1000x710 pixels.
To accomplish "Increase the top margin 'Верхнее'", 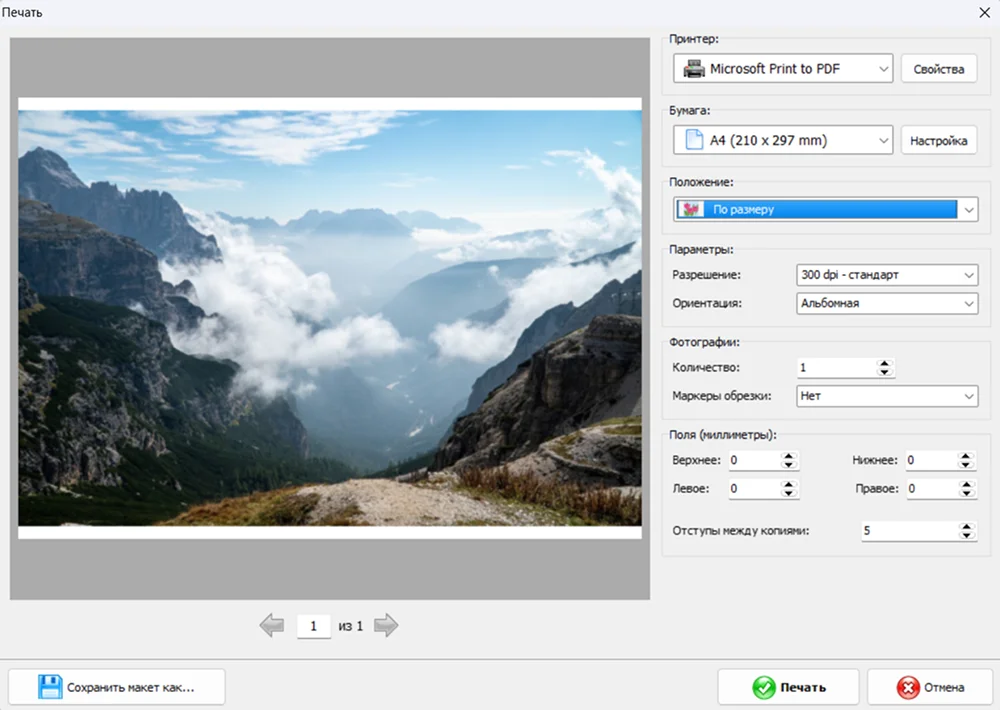I will pos(789,455).
